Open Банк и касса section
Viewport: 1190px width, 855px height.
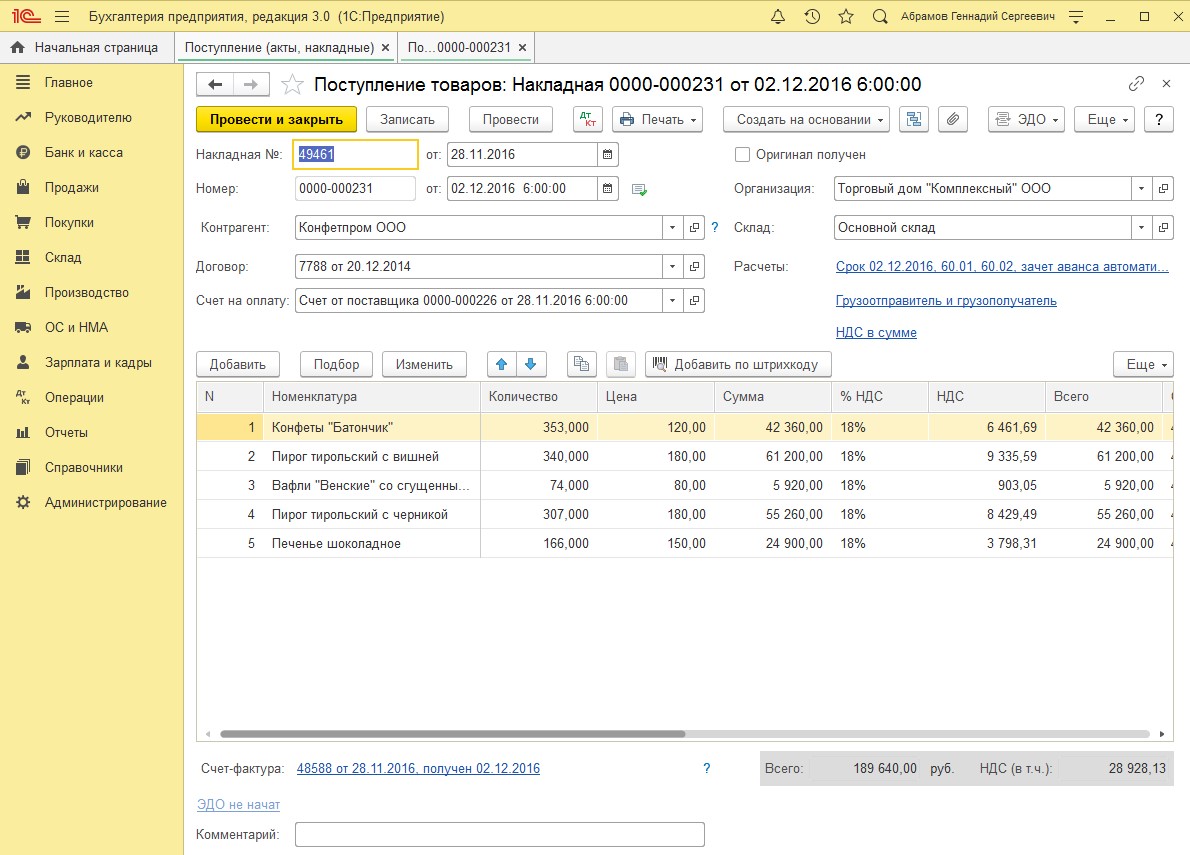click(x=83, y=152)
